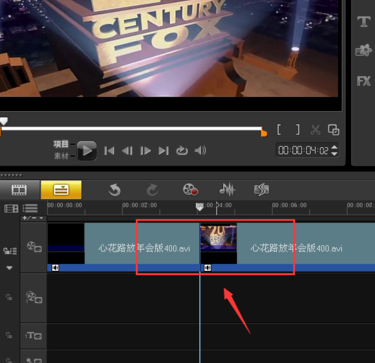Play the project preview

87,151
